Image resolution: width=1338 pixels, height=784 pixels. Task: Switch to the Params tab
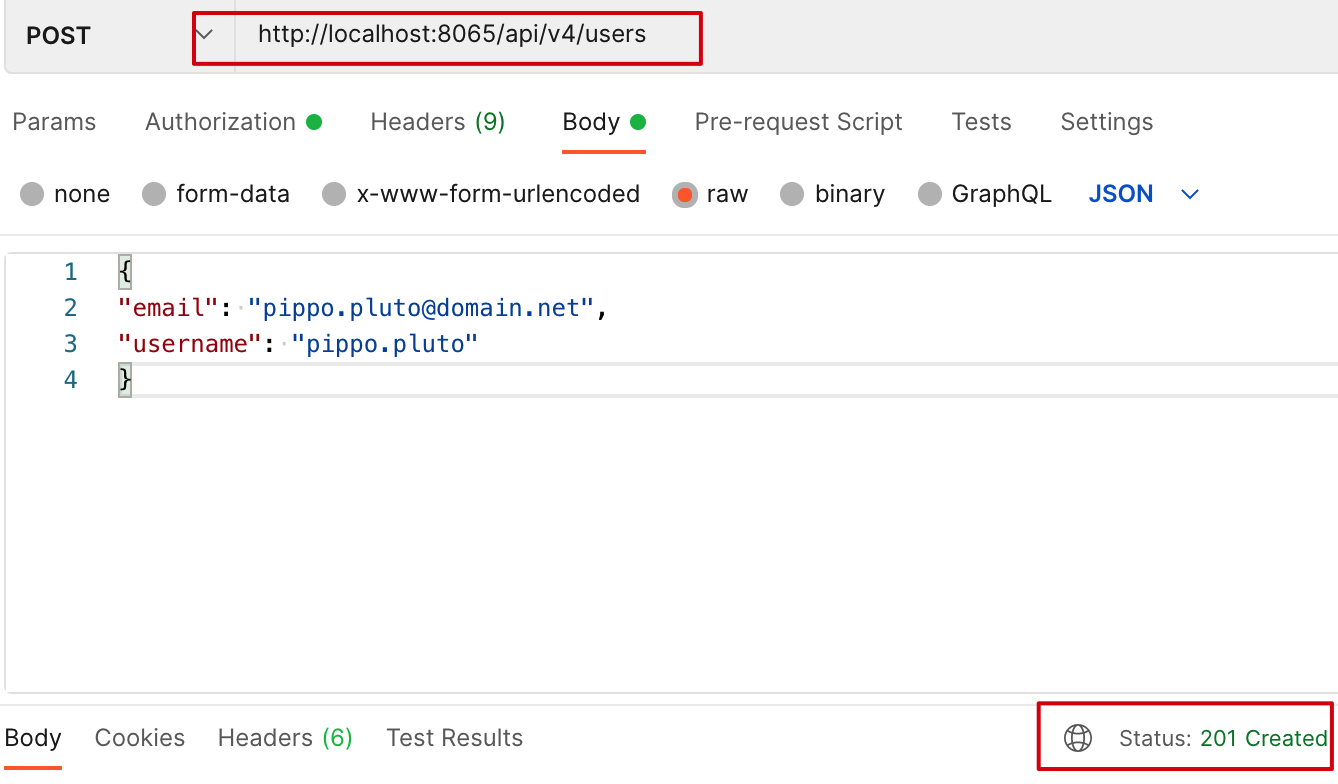(x=54, y=122)
